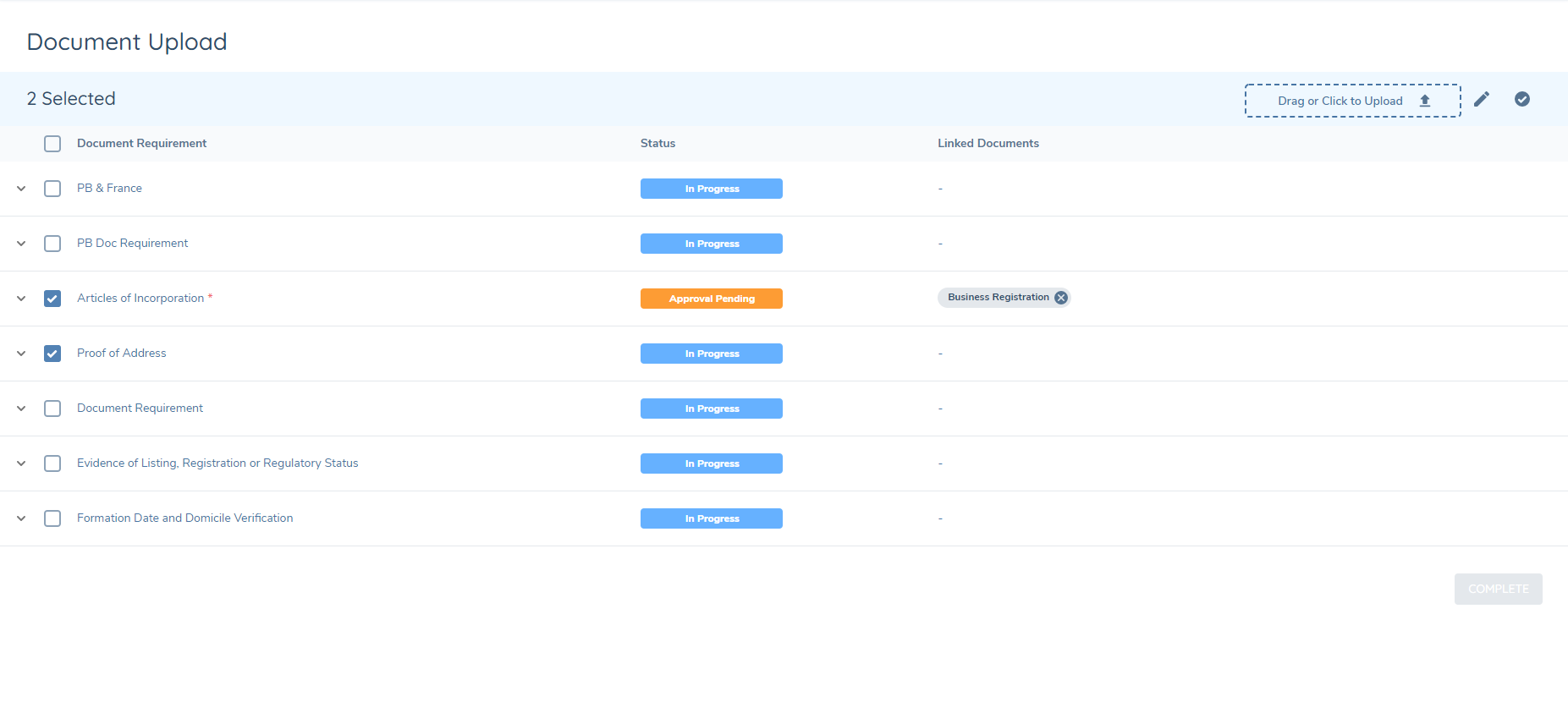This screenshot has width=1568, height=702.
Task: Toggle the select-all header checkbox
Action: (52, 144)
